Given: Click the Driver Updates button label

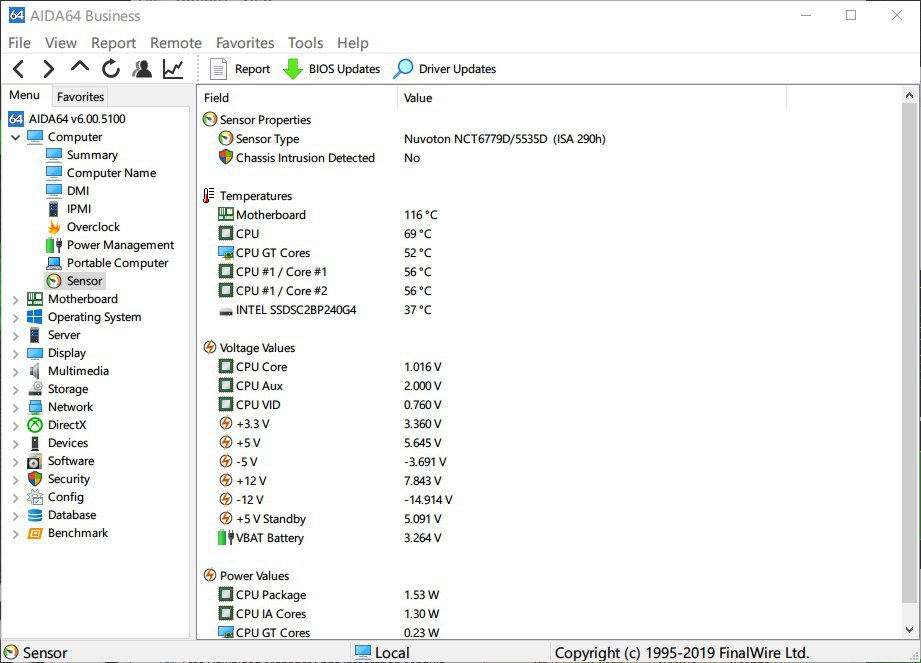Looking at the screenshot, I should pos(457,69).
